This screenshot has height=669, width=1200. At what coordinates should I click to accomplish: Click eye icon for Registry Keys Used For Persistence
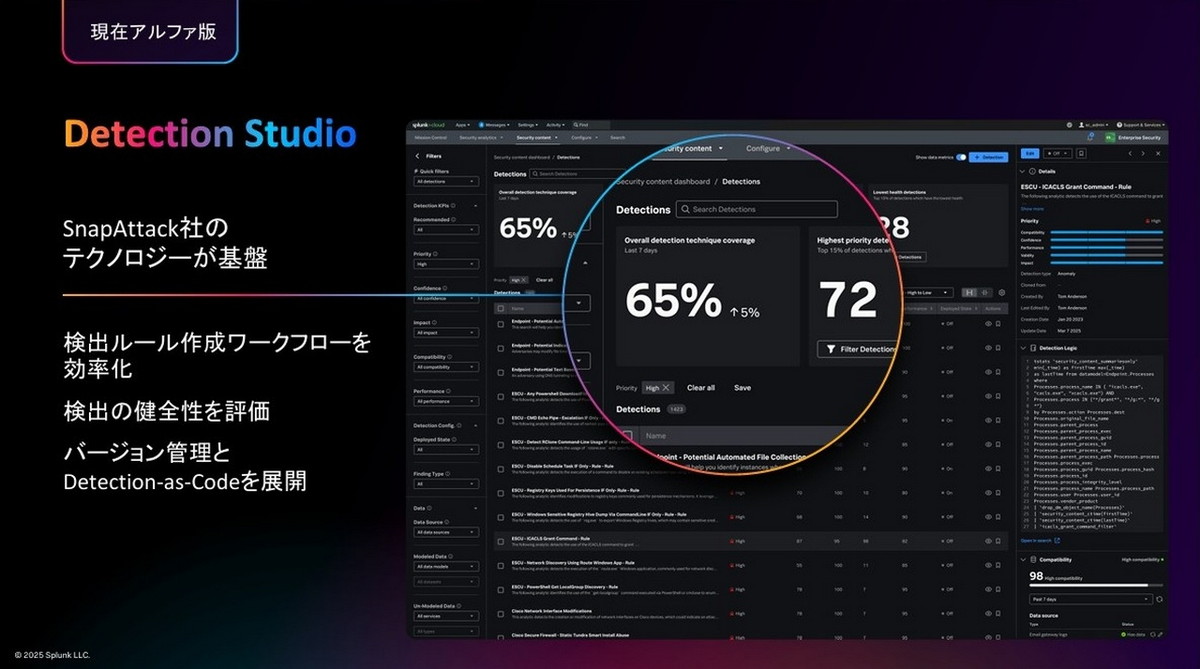988,491
